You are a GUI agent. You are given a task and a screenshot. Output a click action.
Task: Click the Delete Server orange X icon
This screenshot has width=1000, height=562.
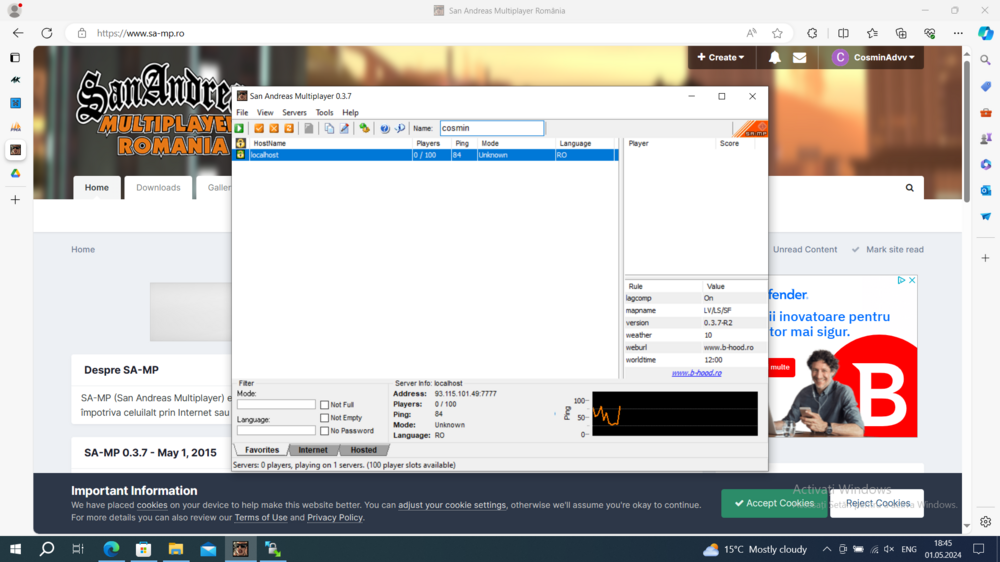coord(274,128)
